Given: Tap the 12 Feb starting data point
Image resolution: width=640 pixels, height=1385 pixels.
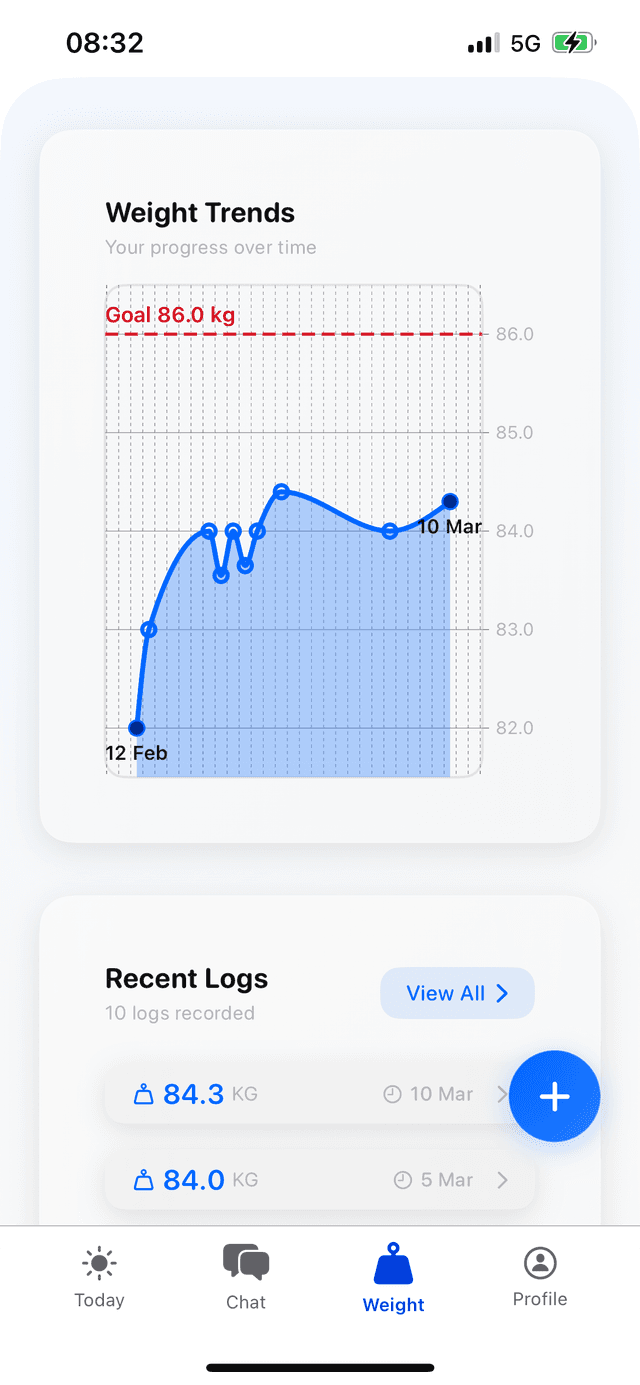Looking at the screenshot, I should pyautogui.click(x=137, y=727).
